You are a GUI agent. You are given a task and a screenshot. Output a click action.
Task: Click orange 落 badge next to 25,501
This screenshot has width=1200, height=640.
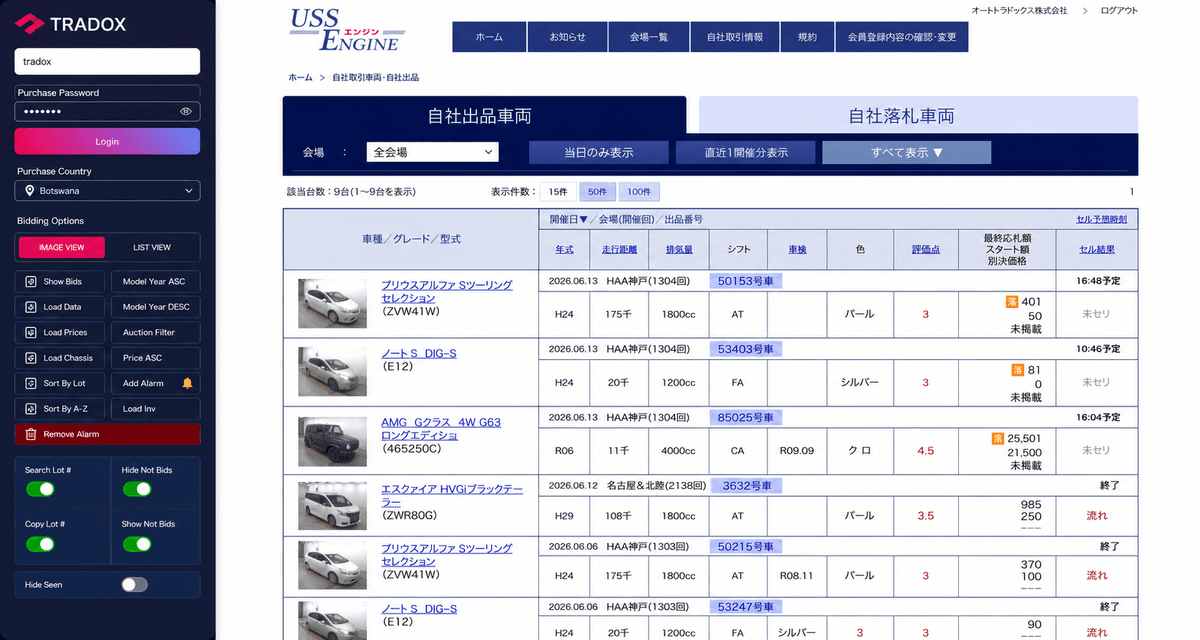pos(997,438)
